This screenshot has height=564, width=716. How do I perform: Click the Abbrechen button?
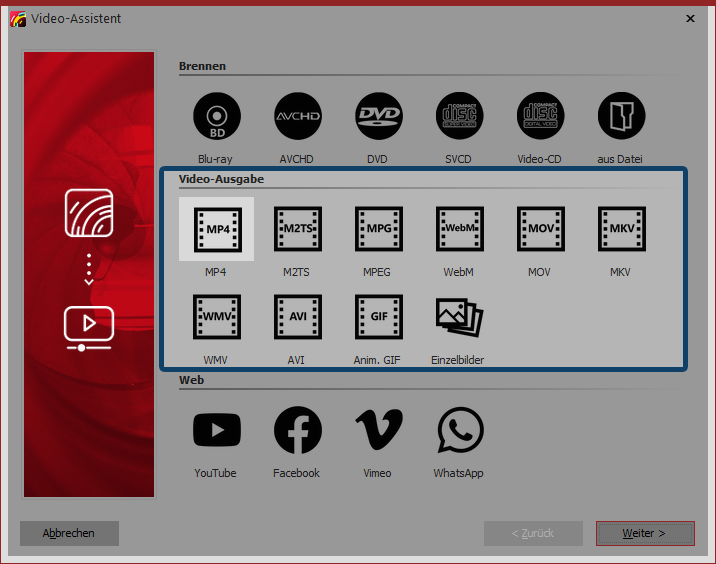pyautogui.click(x=69, y=533)
